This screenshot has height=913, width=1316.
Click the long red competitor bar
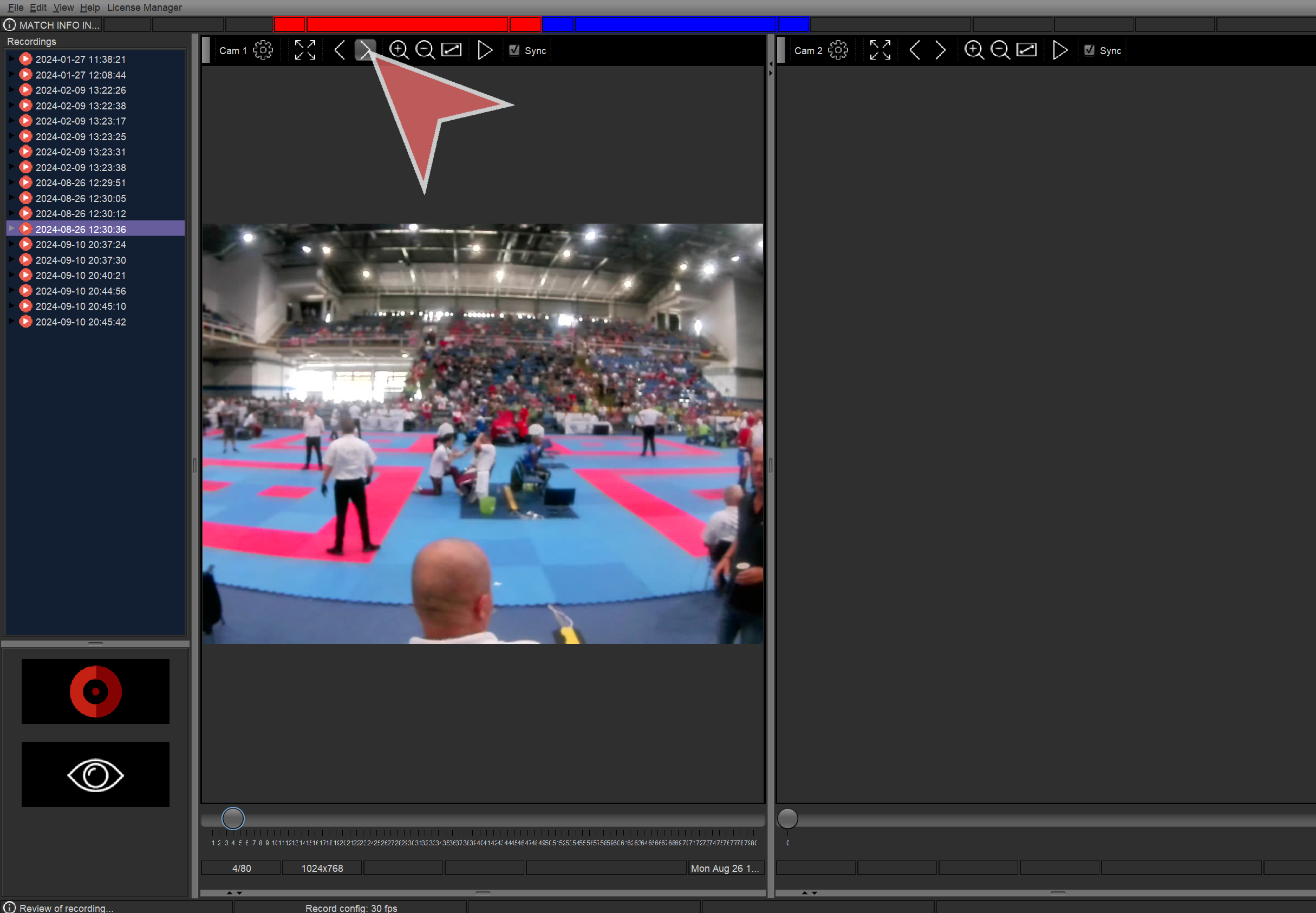(x=407, y=24)
